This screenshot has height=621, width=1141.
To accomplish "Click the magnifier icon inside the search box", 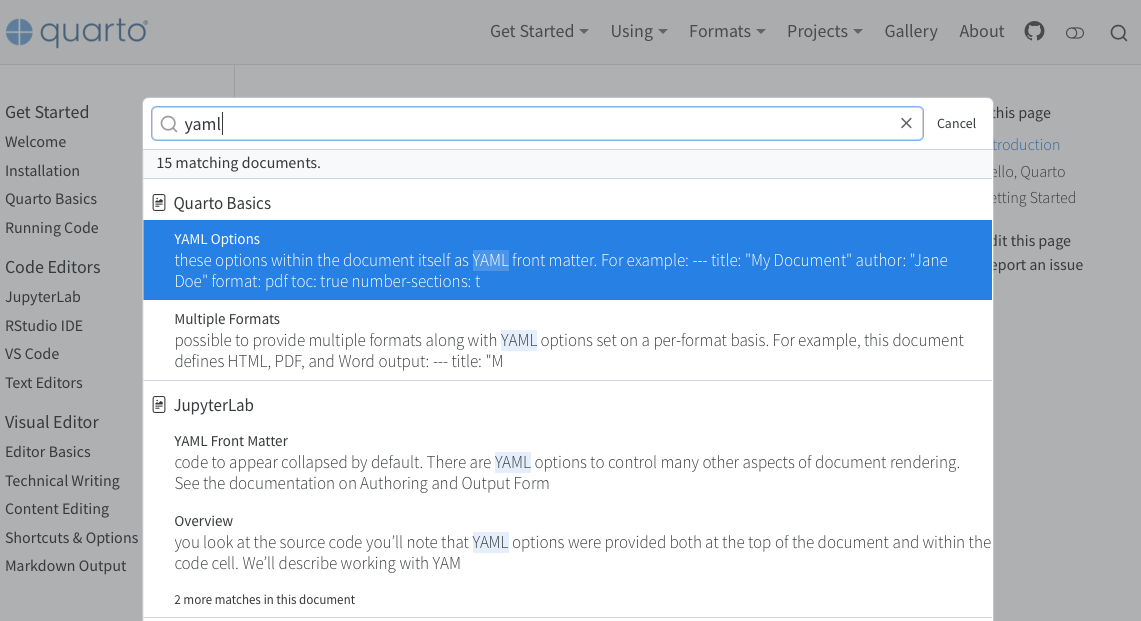I will pyautogui.click(x=169, y=123).
